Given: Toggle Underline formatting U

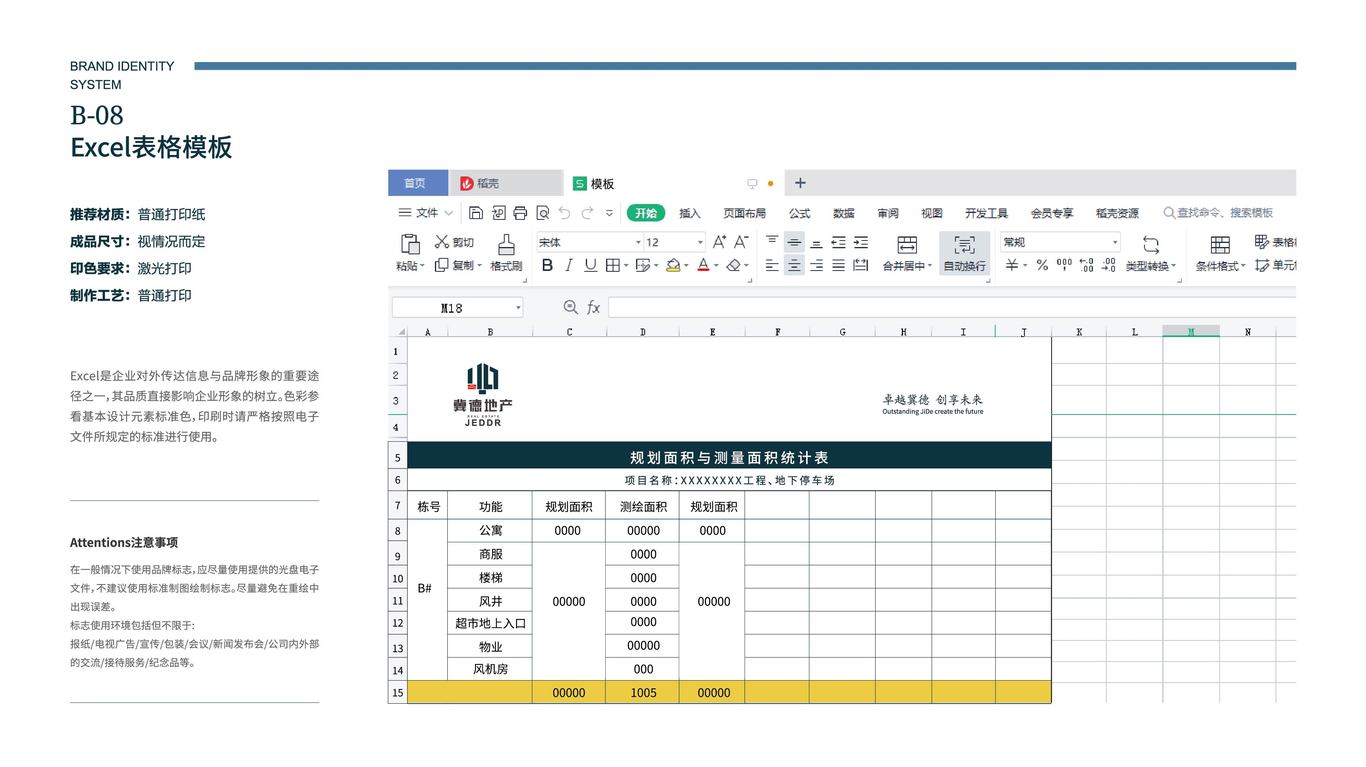Looking at the screenshot, I should 590,265.
